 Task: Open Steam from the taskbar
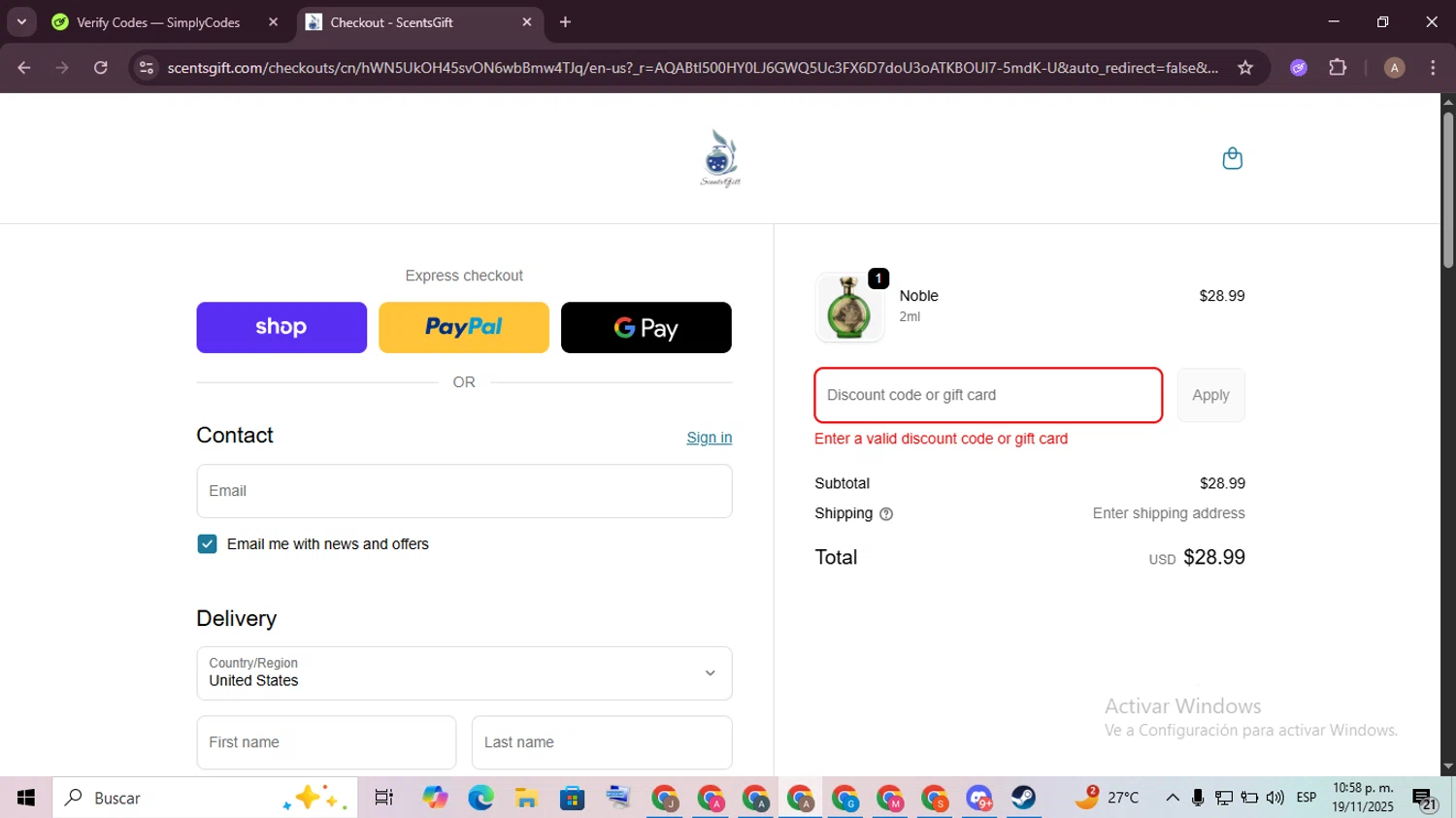[x=1023, y=798]
